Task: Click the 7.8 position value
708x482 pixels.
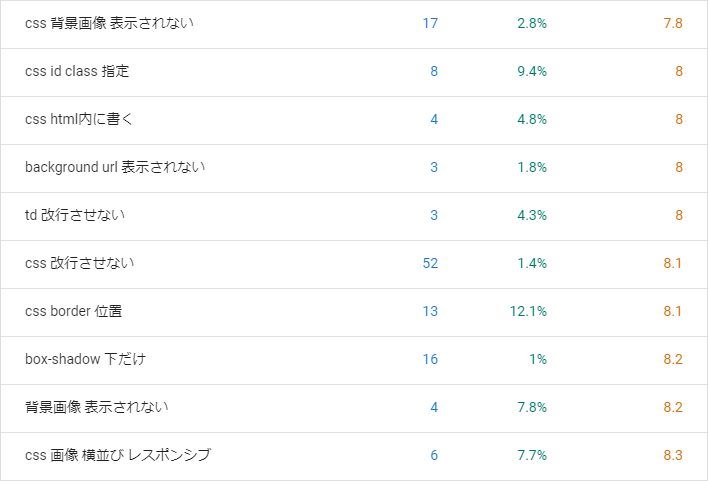Action: tap(673, 23)
